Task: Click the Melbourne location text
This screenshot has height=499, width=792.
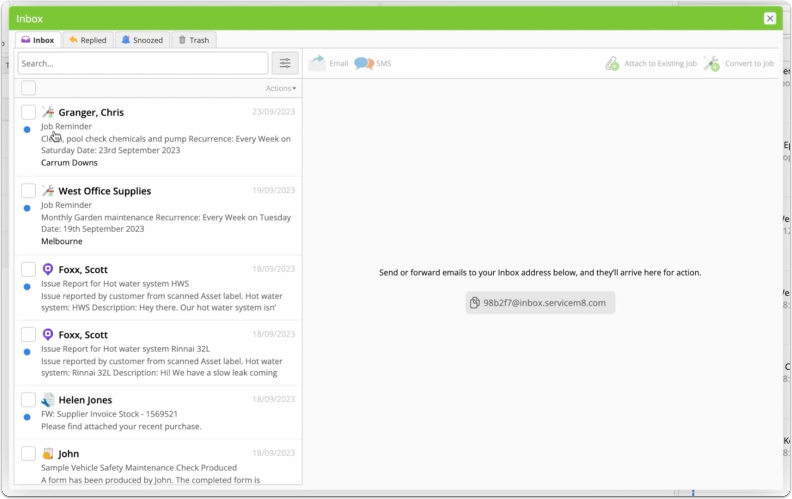Action: pyautogui.click(x=62, y=241)
